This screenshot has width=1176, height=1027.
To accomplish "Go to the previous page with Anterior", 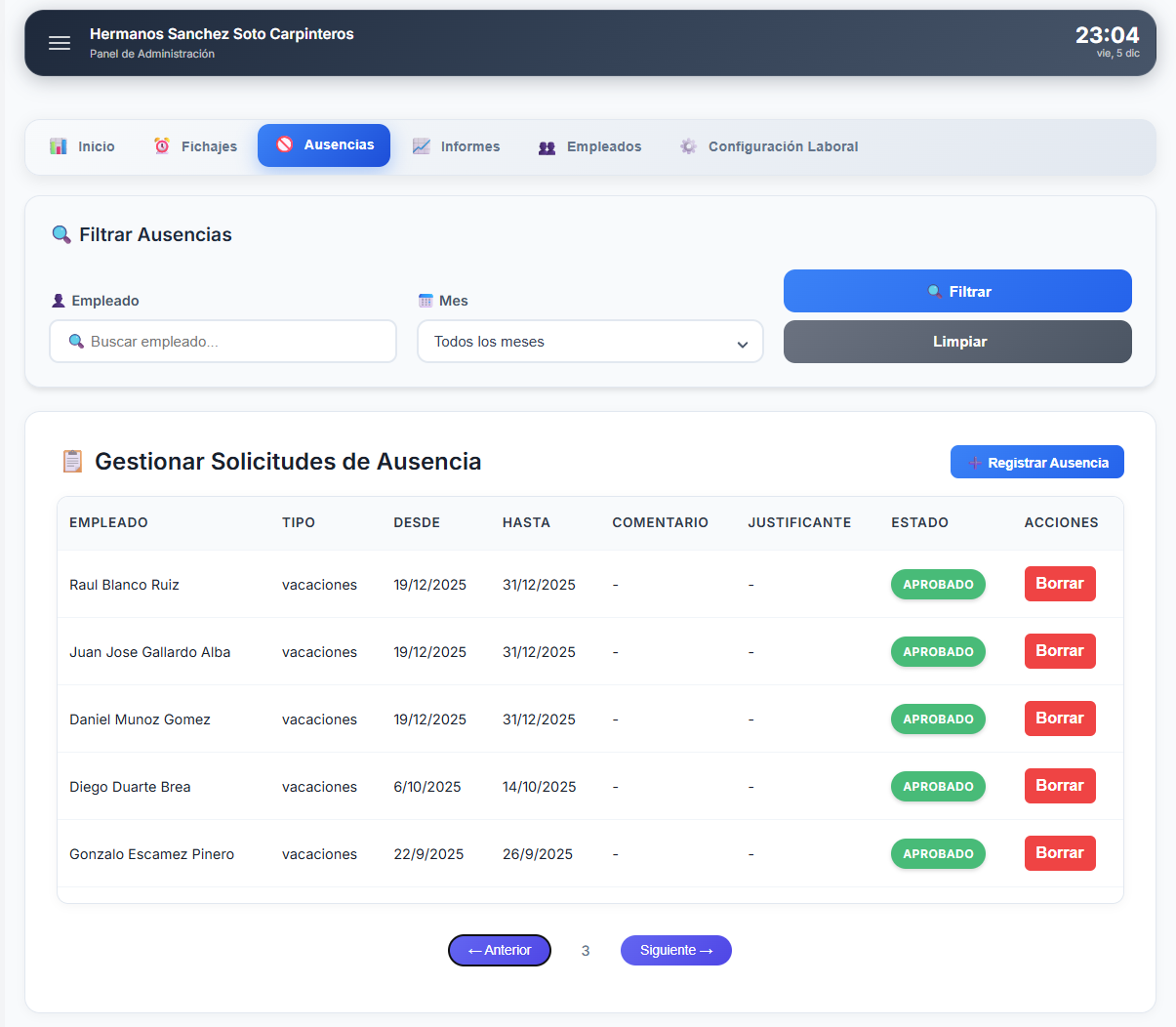I will tap(500, 950).
